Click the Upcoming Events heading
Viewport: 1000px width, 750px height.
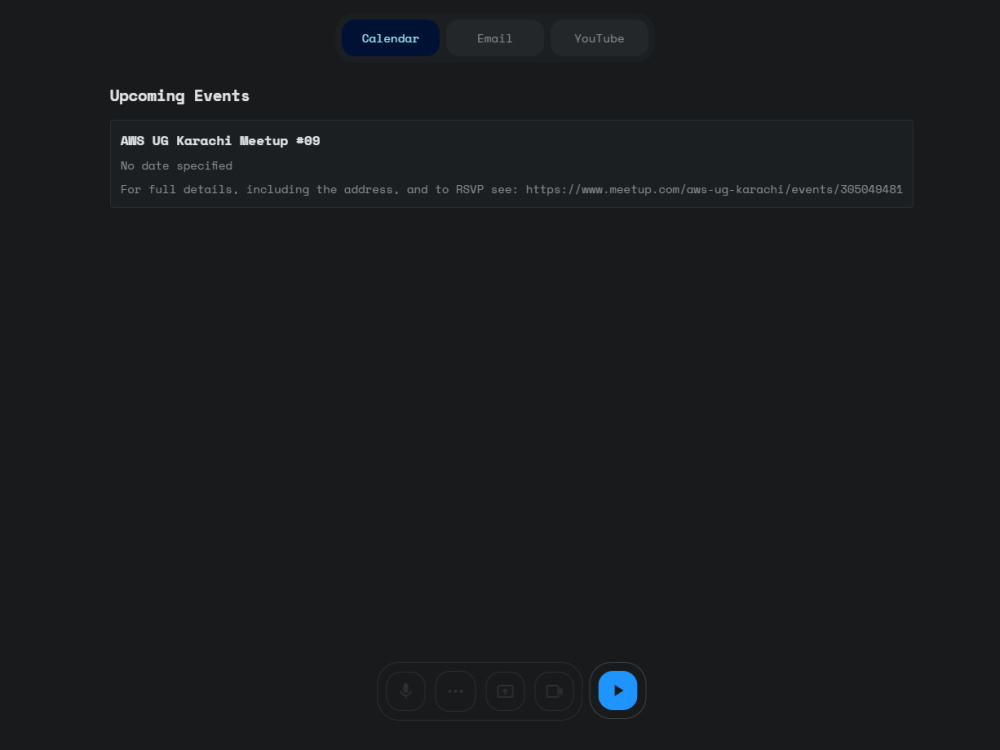(x=180, y=96)
